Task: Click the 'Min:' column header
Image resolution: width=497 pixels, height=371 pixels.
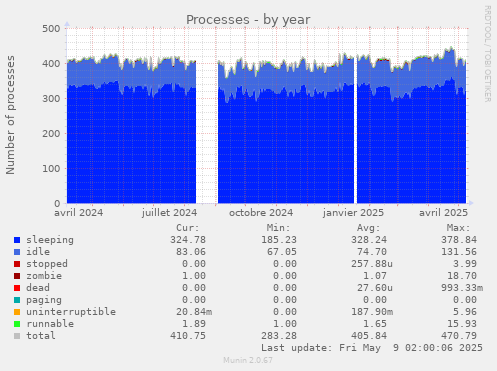Action: pyautogui.click(x=278, y=228)
